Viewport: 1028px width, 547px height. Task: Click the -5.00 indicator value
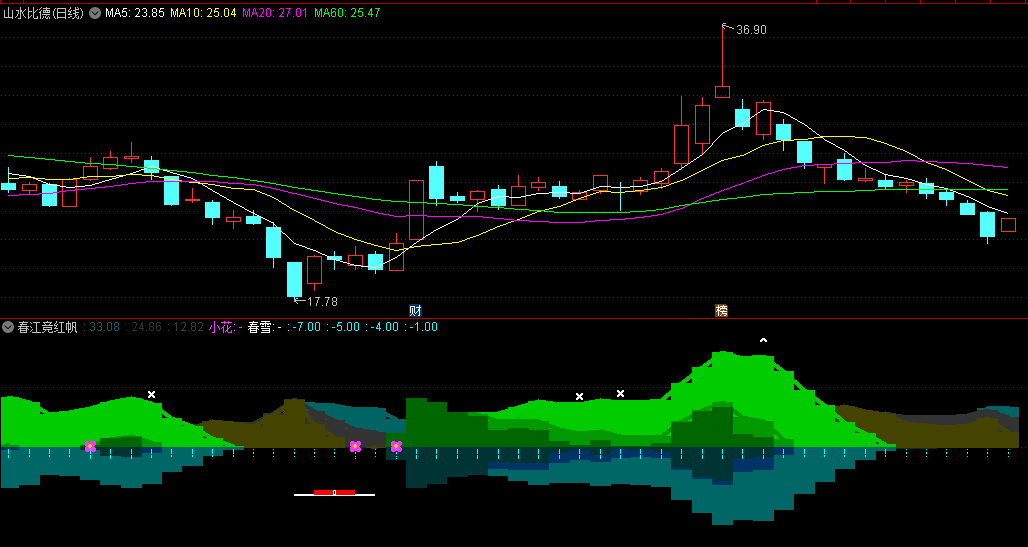[346, 327]
